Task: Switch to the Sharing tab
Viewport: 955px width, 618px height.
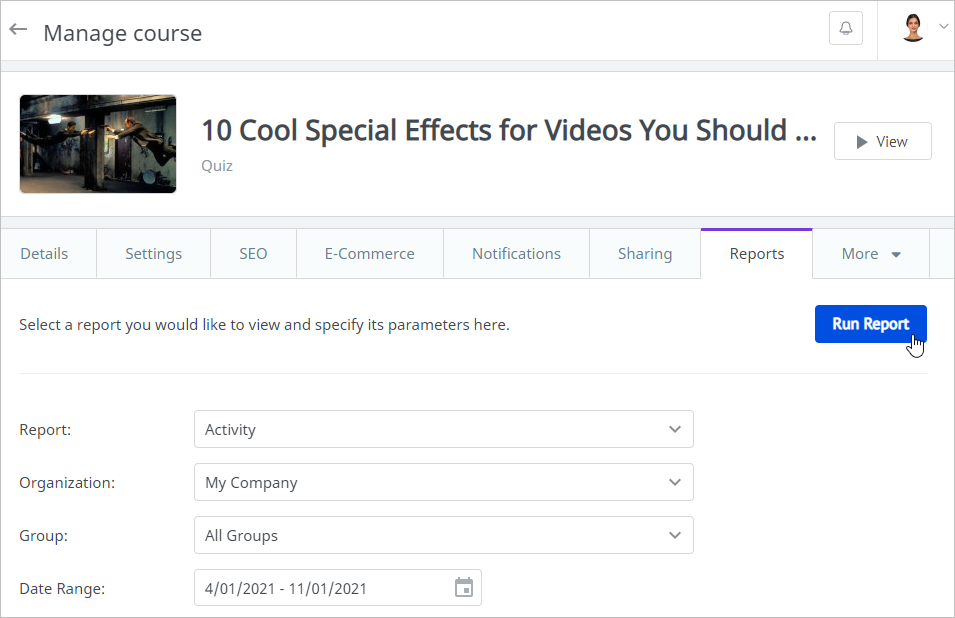Action: 644,254
